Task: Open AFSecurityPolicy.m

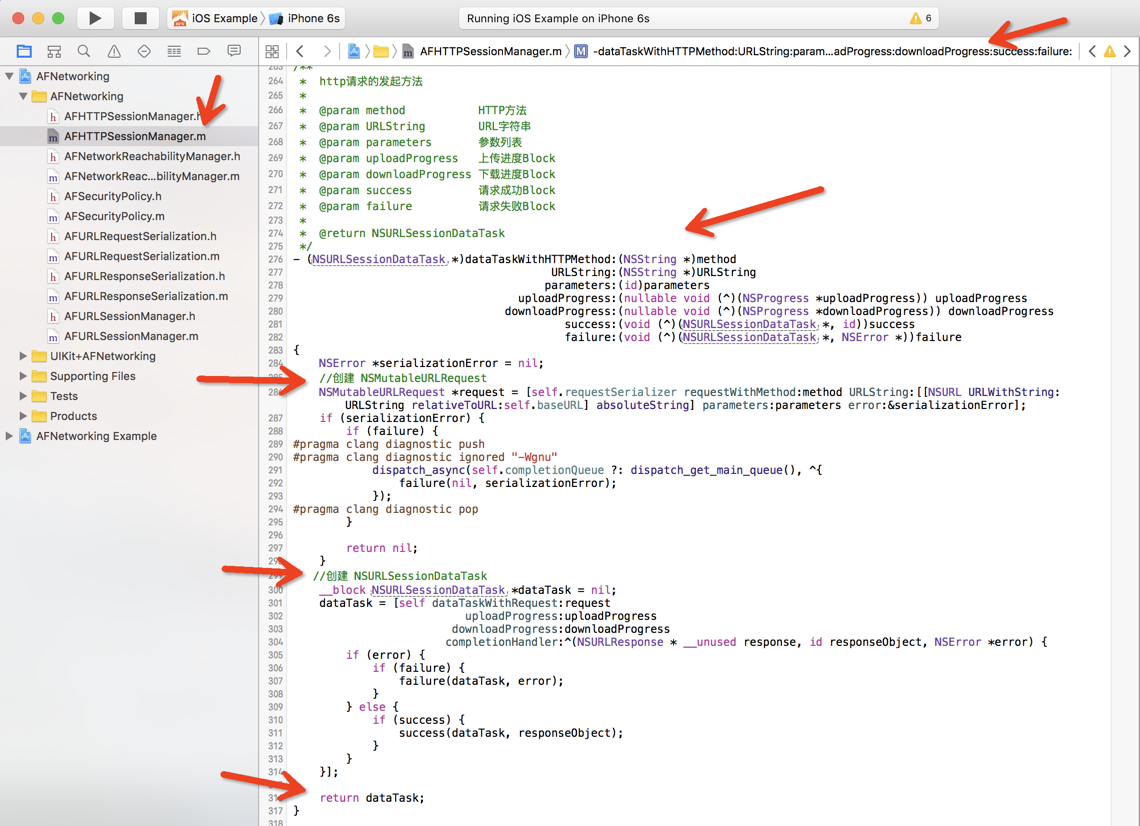Action: tap(129, 216)
